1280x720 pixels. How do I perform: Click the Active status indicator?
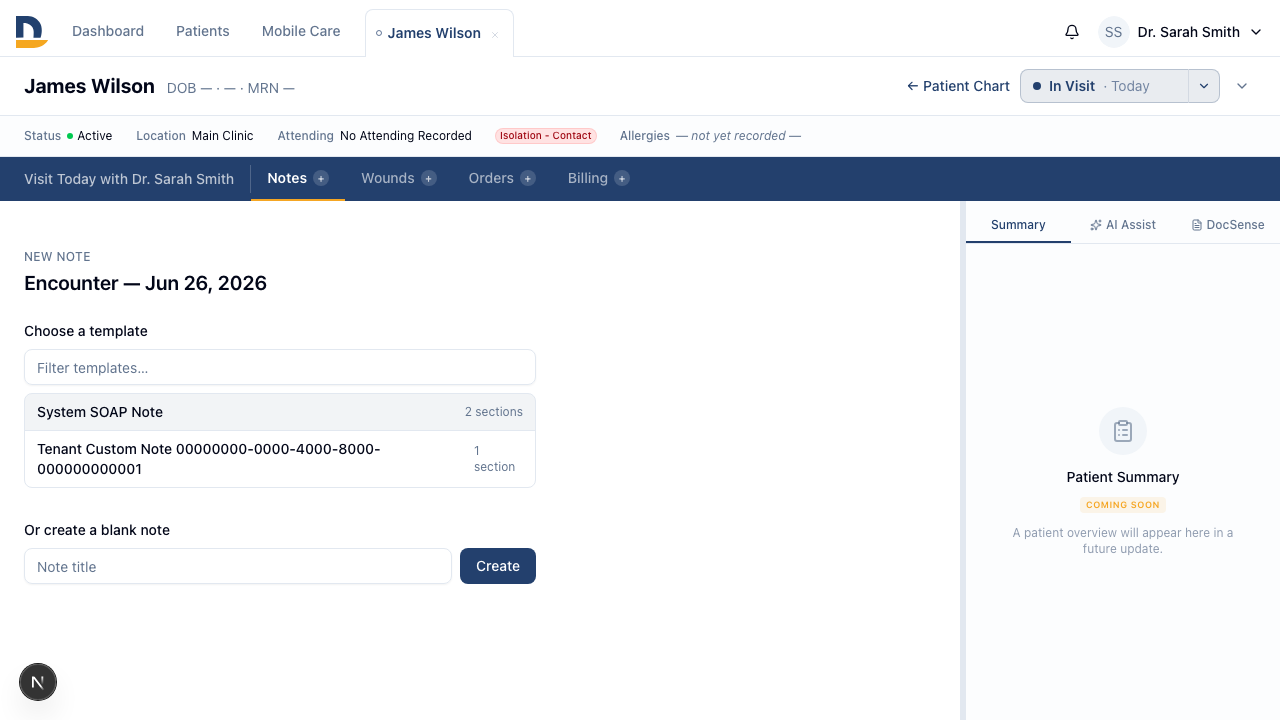click(90, 136)
